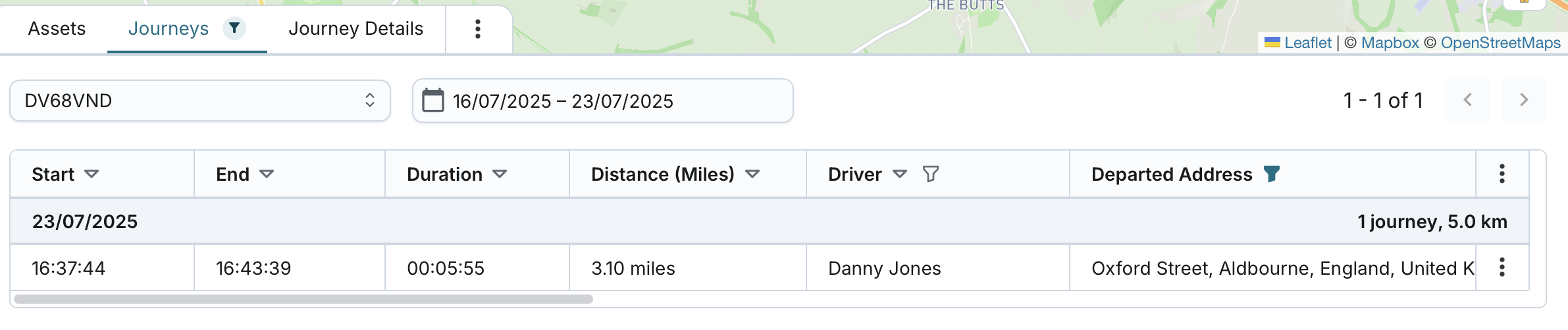Switch to the Assets tab
1568x330 pixels.
[x=57, y=28]
